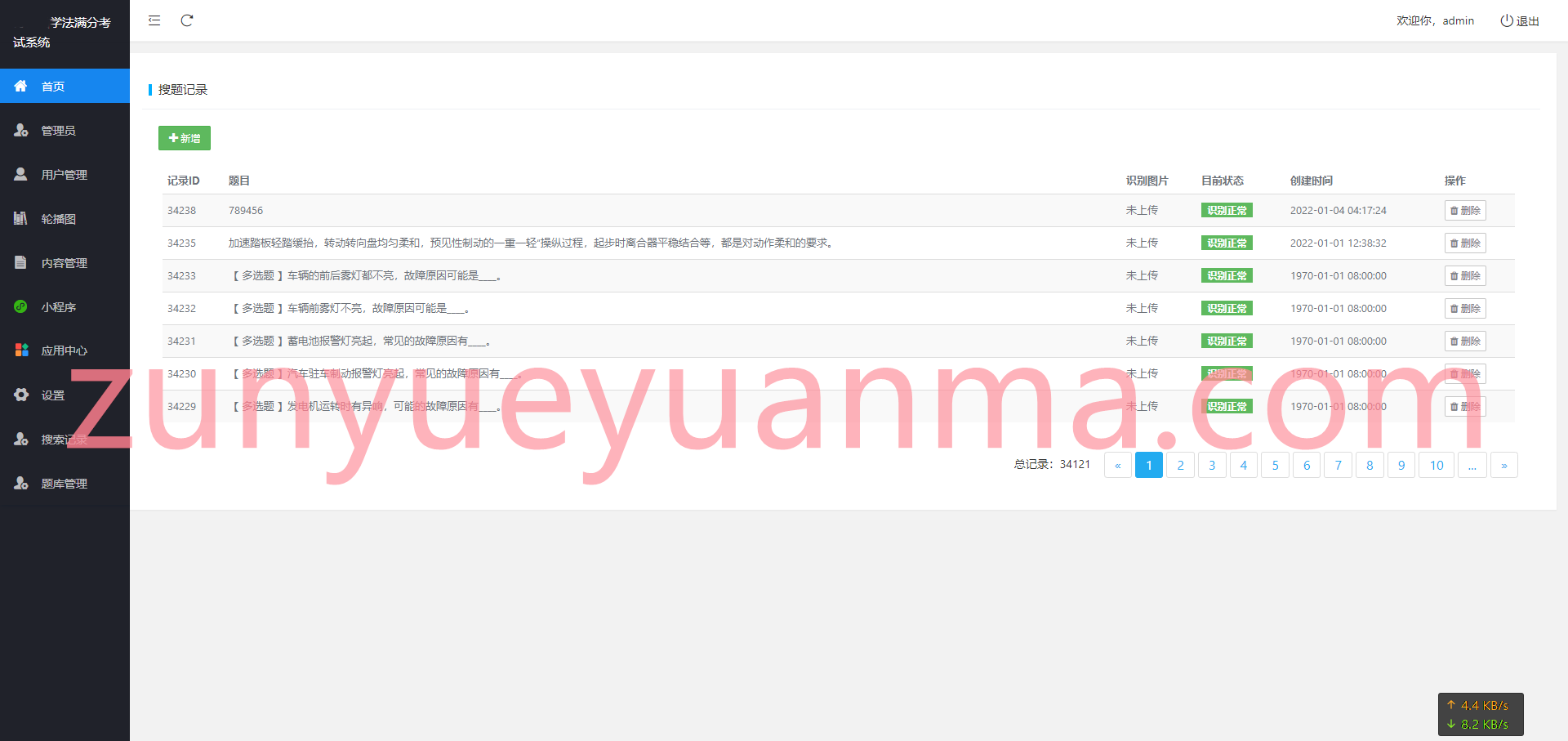This screenshot has width=1568, height=741.
Task: Click question 蓄电池报警灯亮起
Action: tap(360, 341)
